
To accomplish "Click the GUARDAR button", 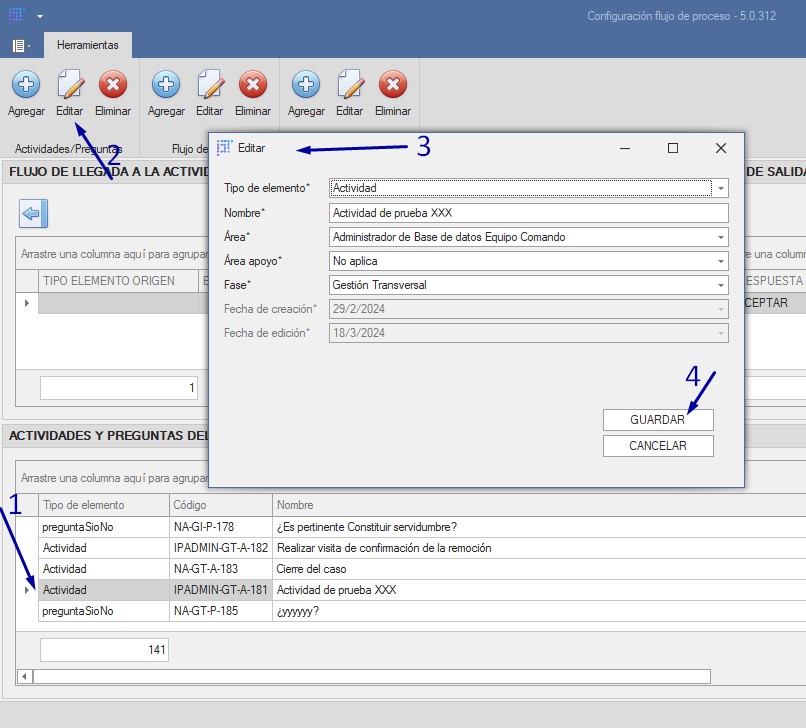I will (658, 420).
